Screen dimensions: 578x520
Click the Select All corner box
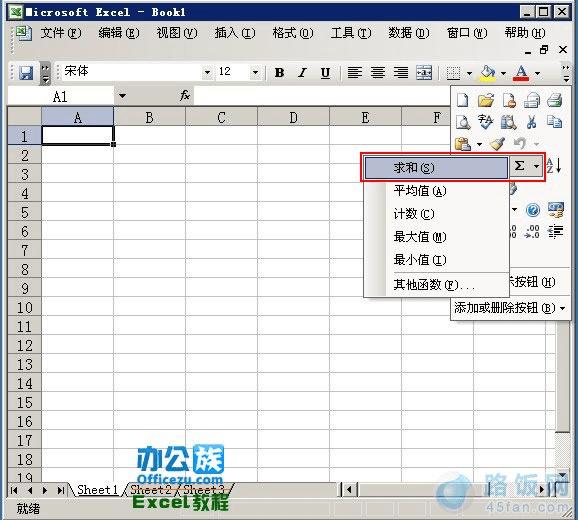tap(24, 117)
